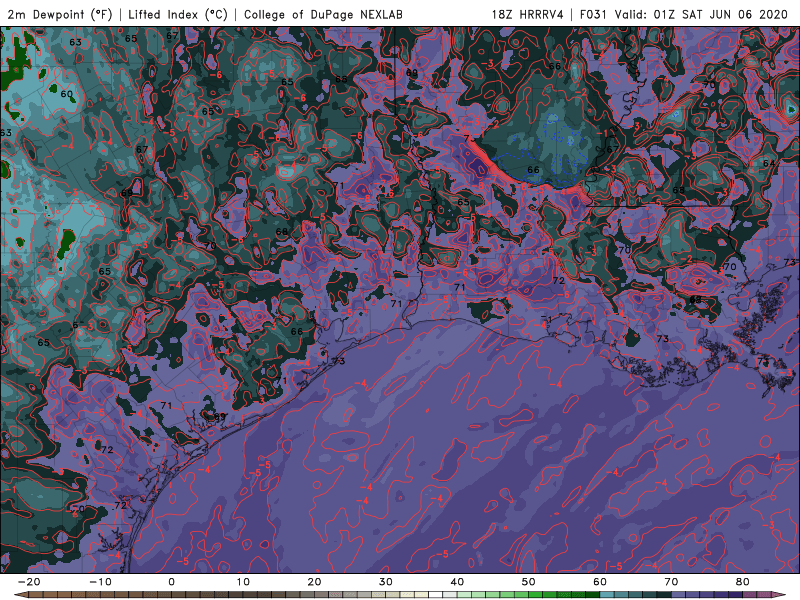The width and height of the screenshot is (800, 600).
Task: Click the 'F031' forecast hour label
Action: (593, 14)
